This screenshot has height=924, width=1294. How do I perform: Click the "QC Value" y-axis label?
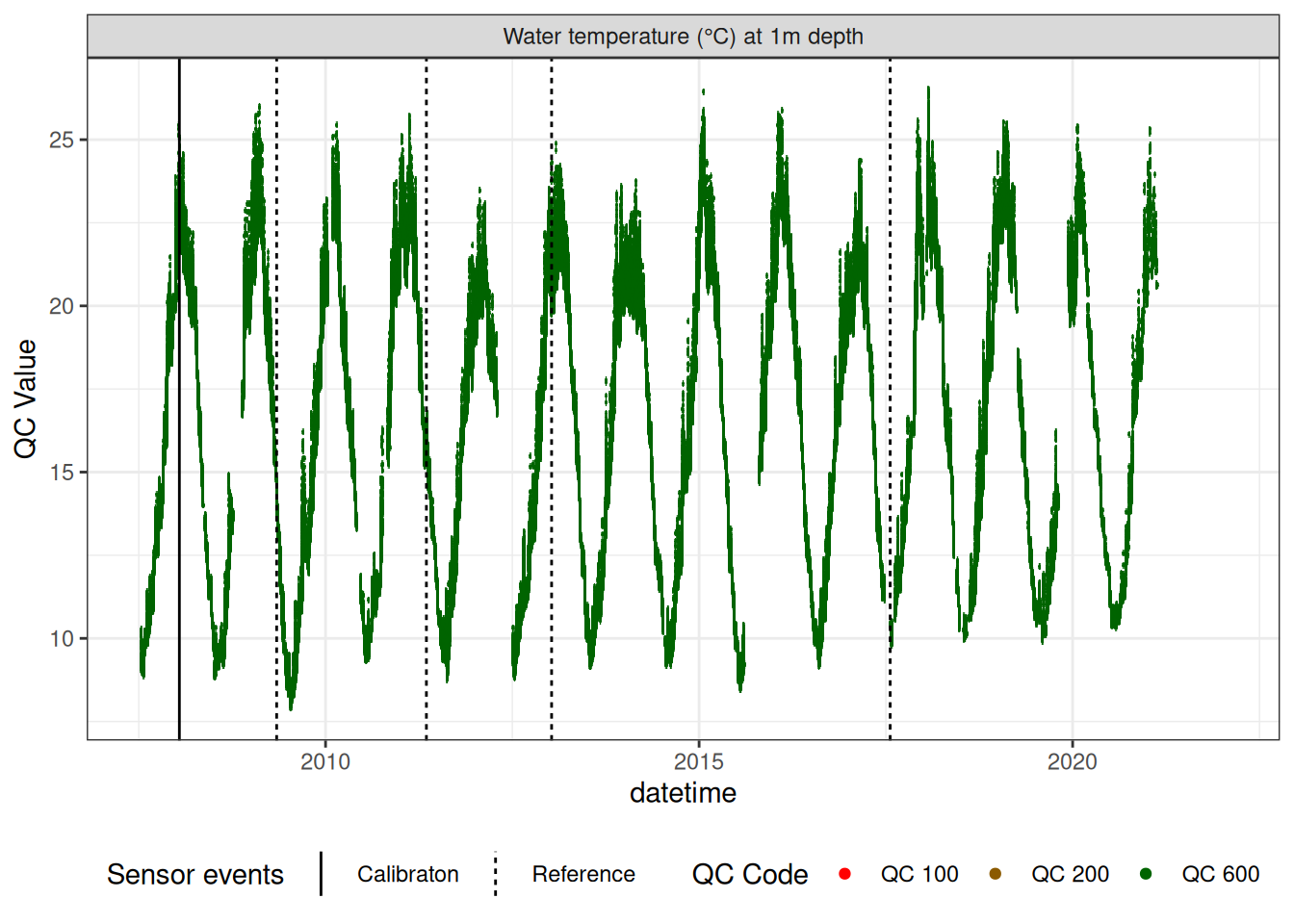tap(26, 398)
